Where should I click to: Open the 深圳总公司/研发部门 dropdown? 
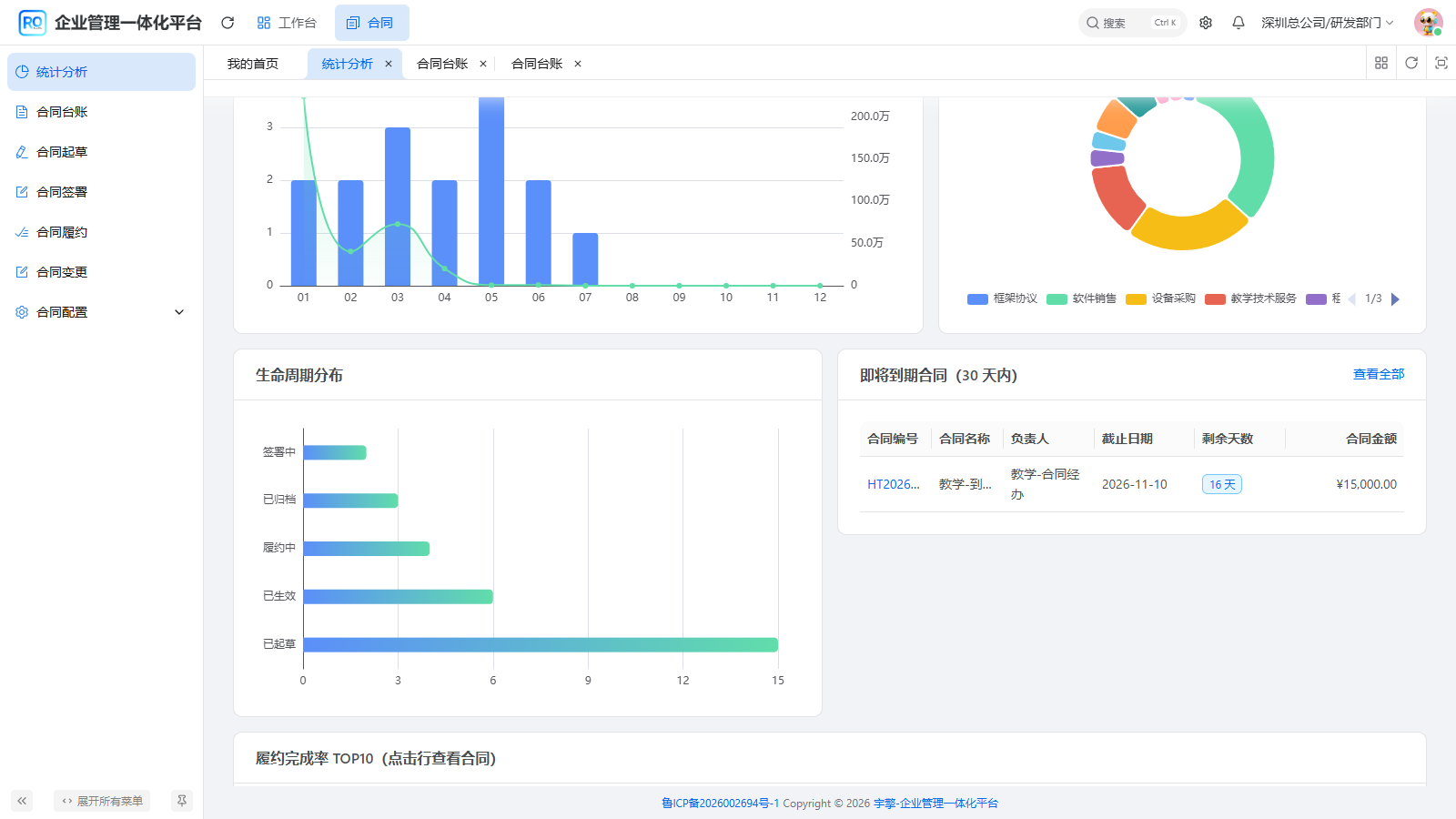click(1327, 23)
